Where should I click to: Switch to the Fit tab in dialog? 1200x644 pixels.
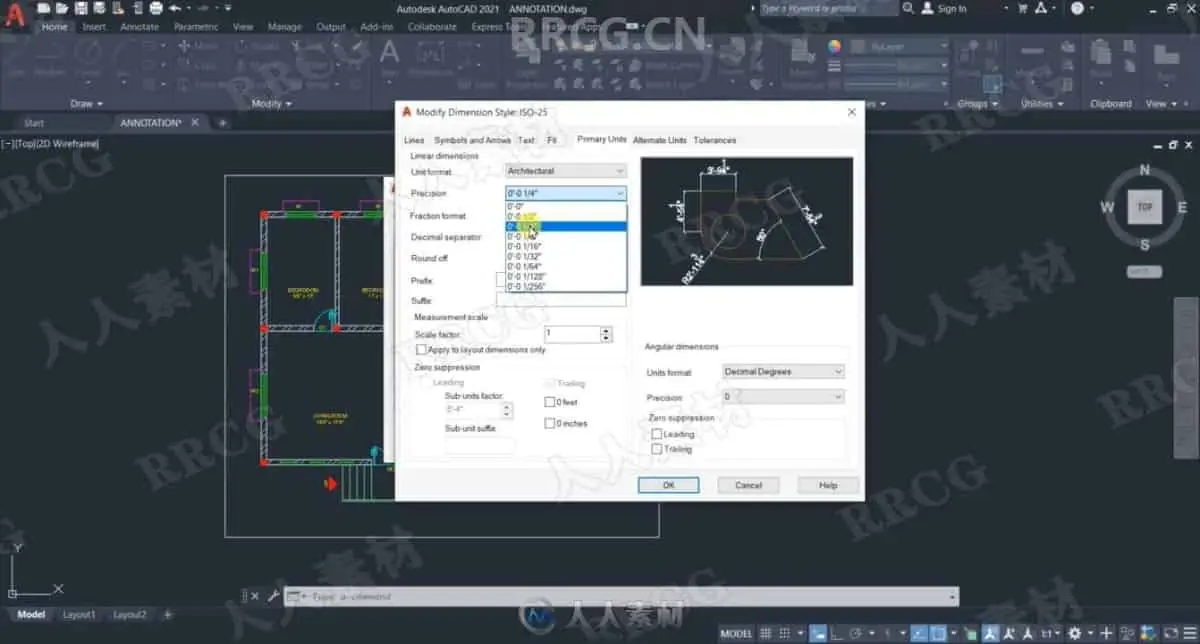(x=551, y=140)
